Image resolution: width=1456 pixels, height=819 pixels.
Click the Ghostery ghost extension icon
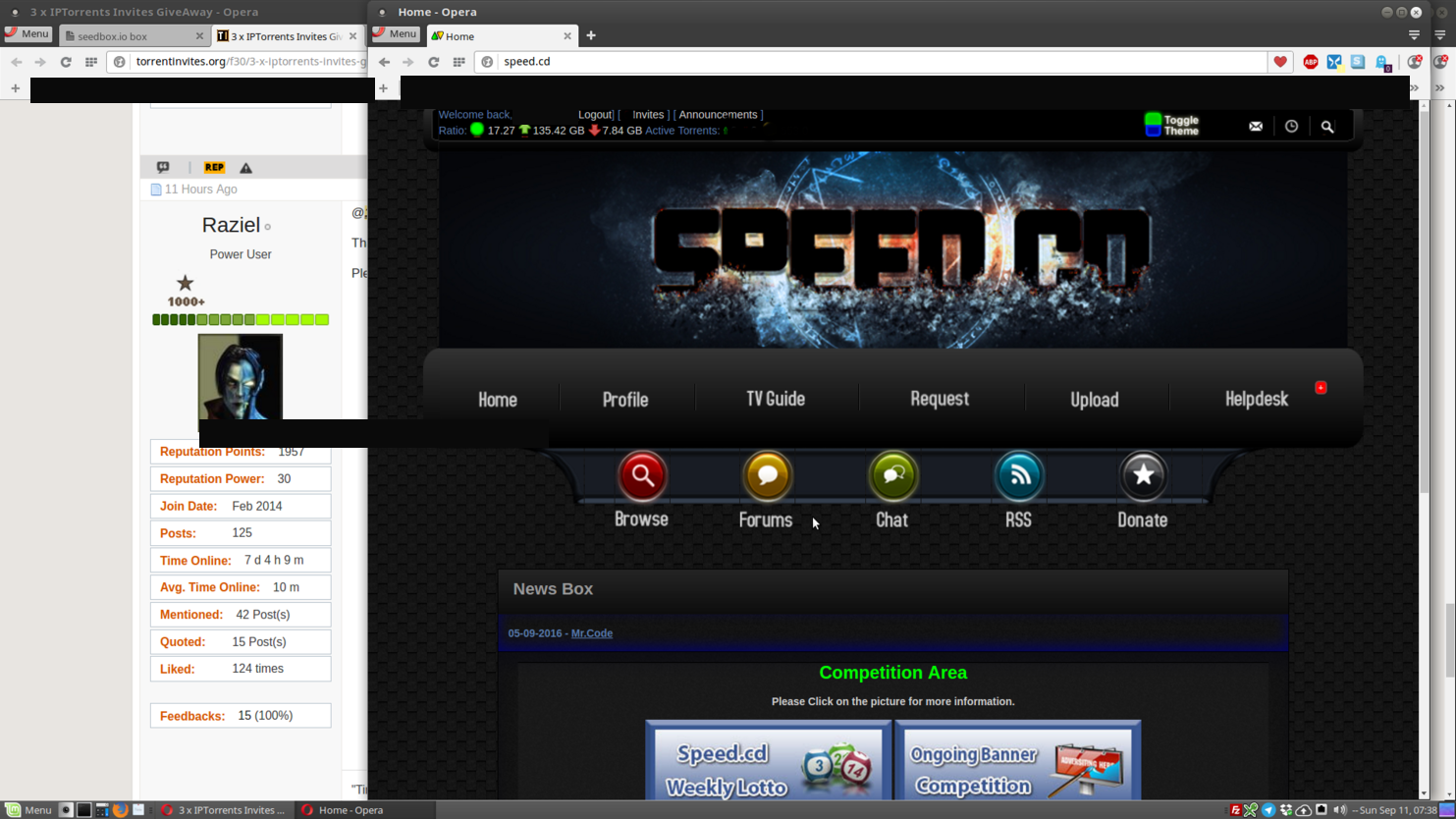point(1382,62)
